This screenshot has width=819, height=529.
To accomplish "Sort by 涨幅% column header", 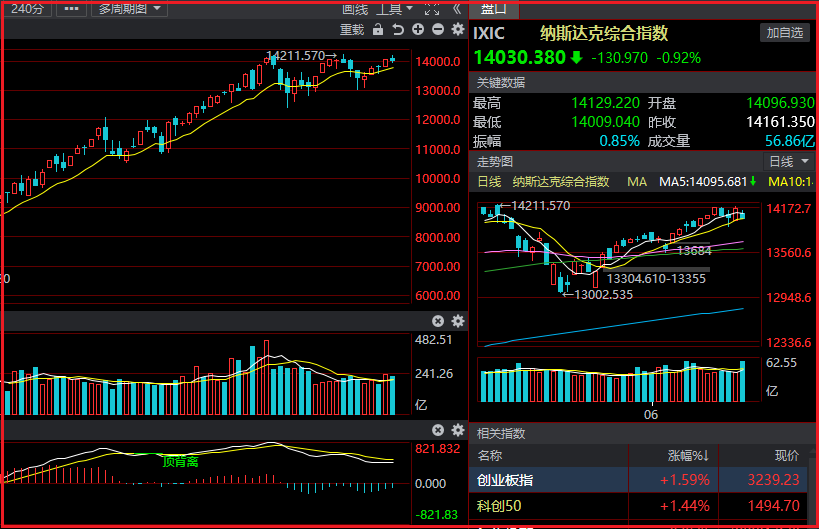I will click(x=688, y=456).
